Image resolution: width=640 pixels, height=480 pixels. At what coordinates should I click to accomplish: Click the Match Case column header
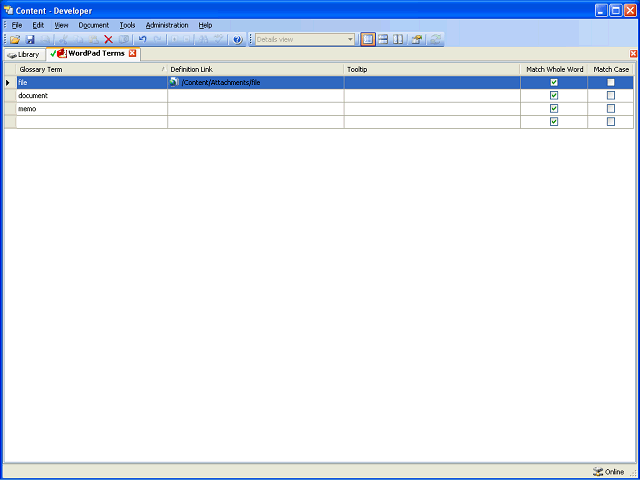(x=611, y=69)
